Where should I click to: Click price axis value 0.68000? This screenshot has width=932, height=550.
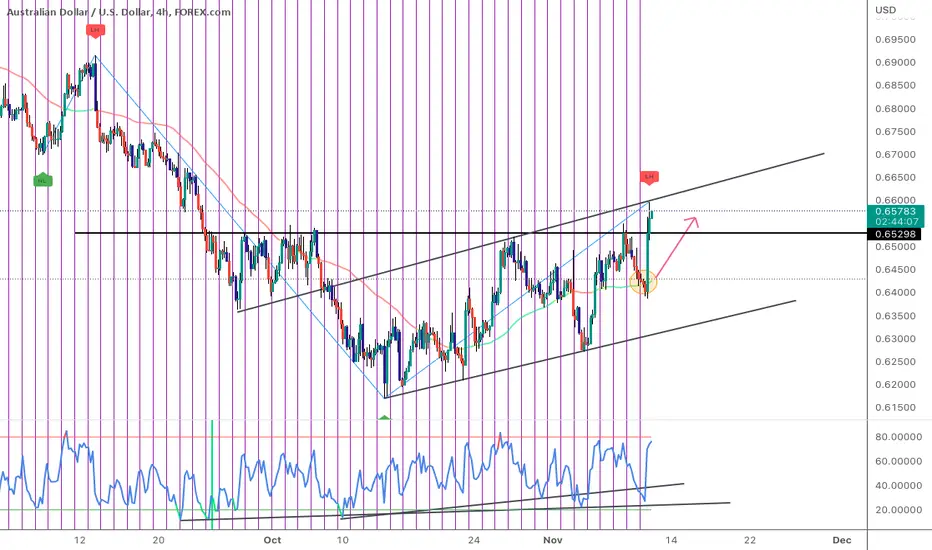tap(895, 108)
